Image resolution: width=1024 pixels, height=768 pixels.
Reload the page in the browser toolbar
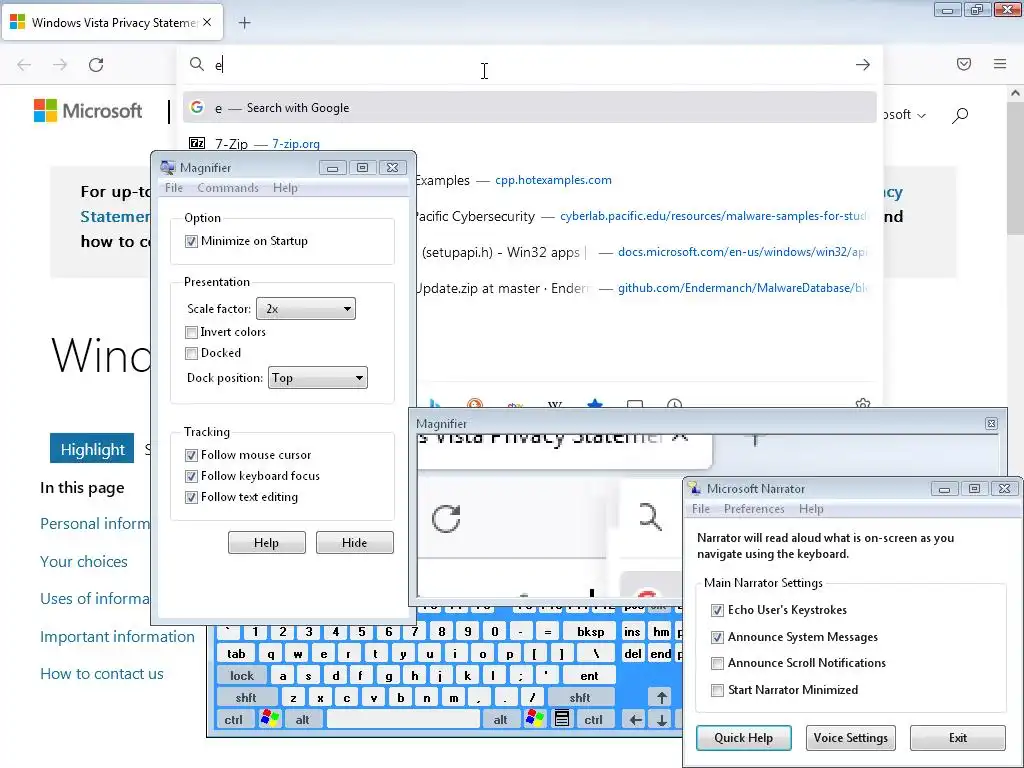pos(96,65)
